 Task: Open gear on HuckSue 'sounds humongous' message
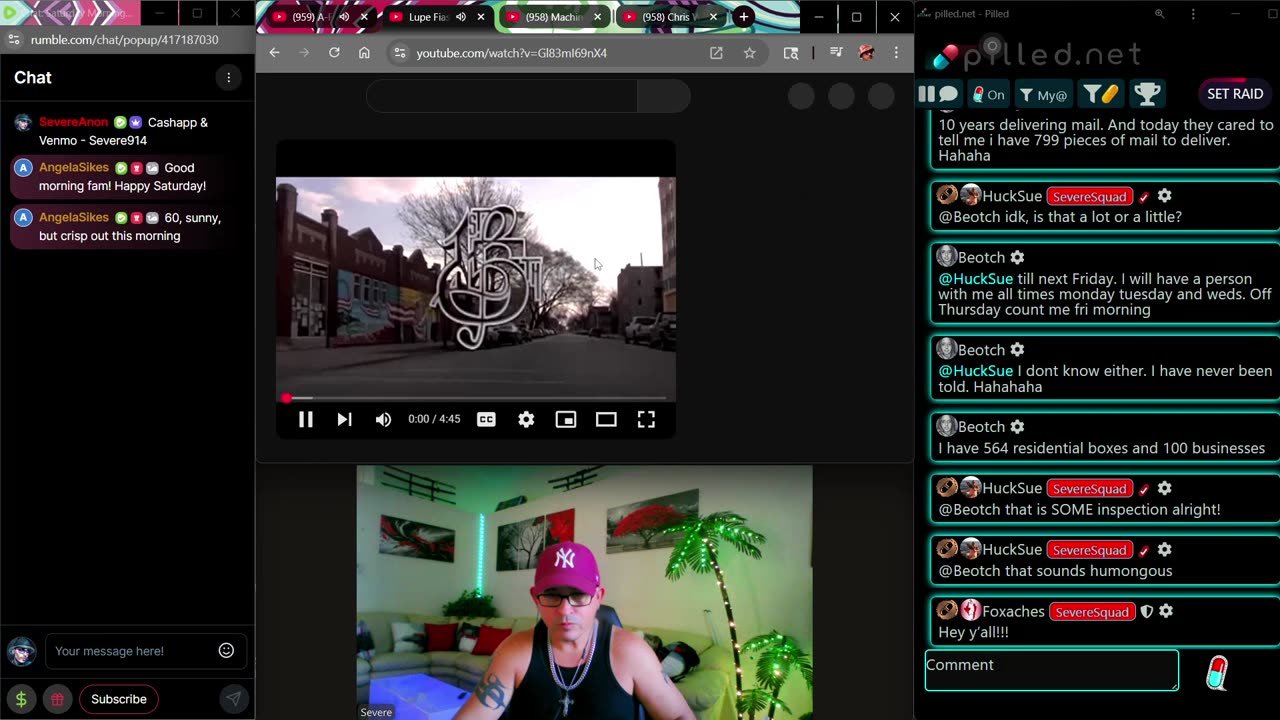pyautogui.click(x=1164, y=550)
